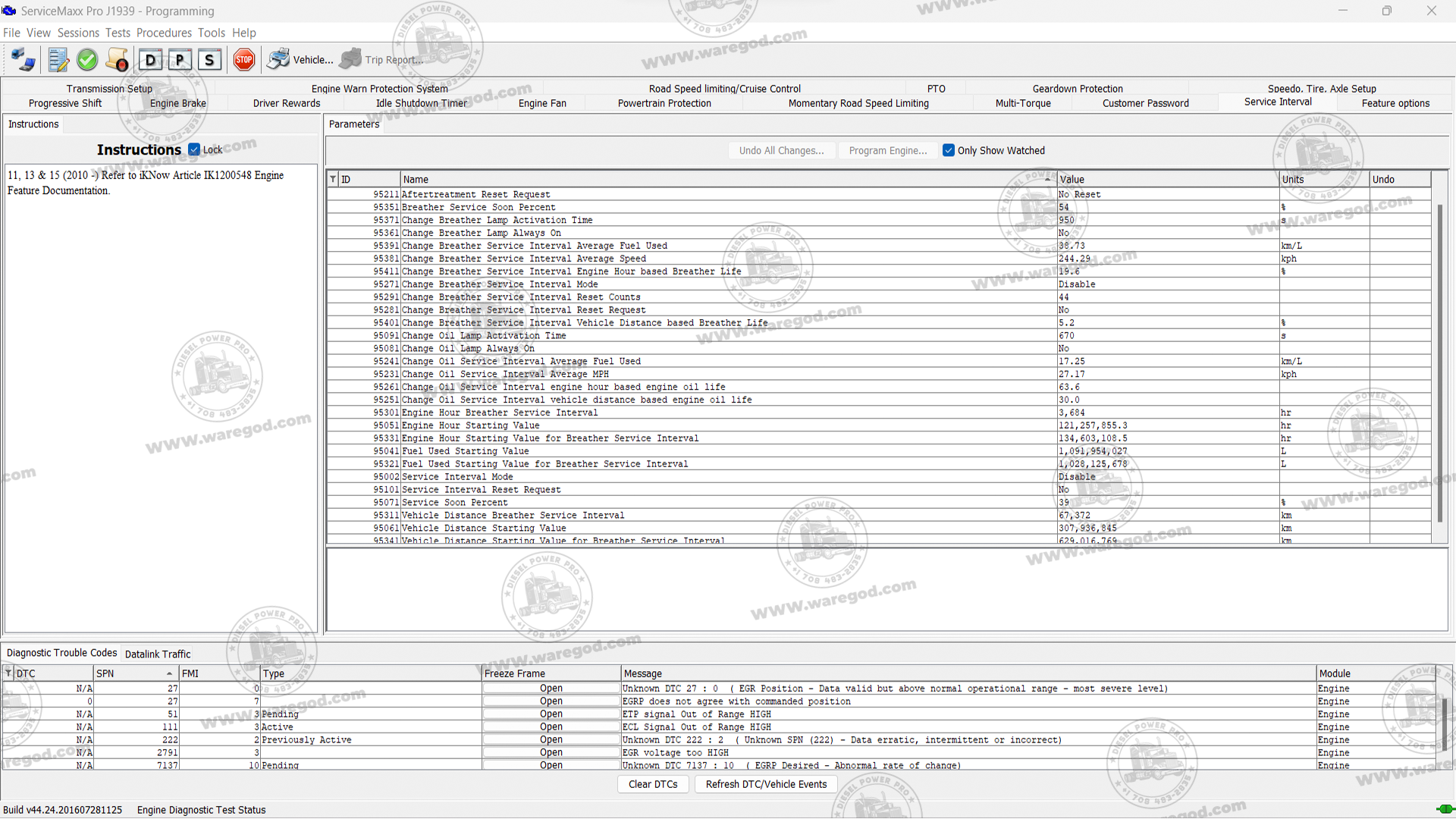Click the DTC table filter icon
Image resolution: width=1456 pixels, height=819 pixels.
click(x=8, y=673)
